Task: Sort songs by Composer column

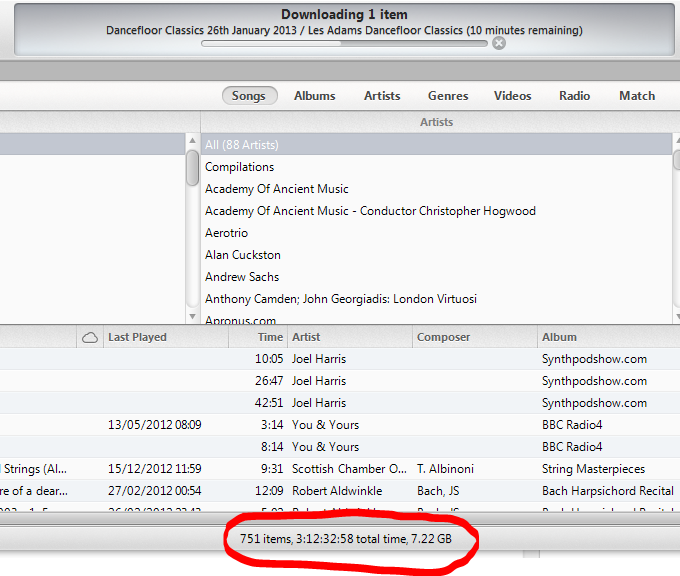Action: click(475, 337)
